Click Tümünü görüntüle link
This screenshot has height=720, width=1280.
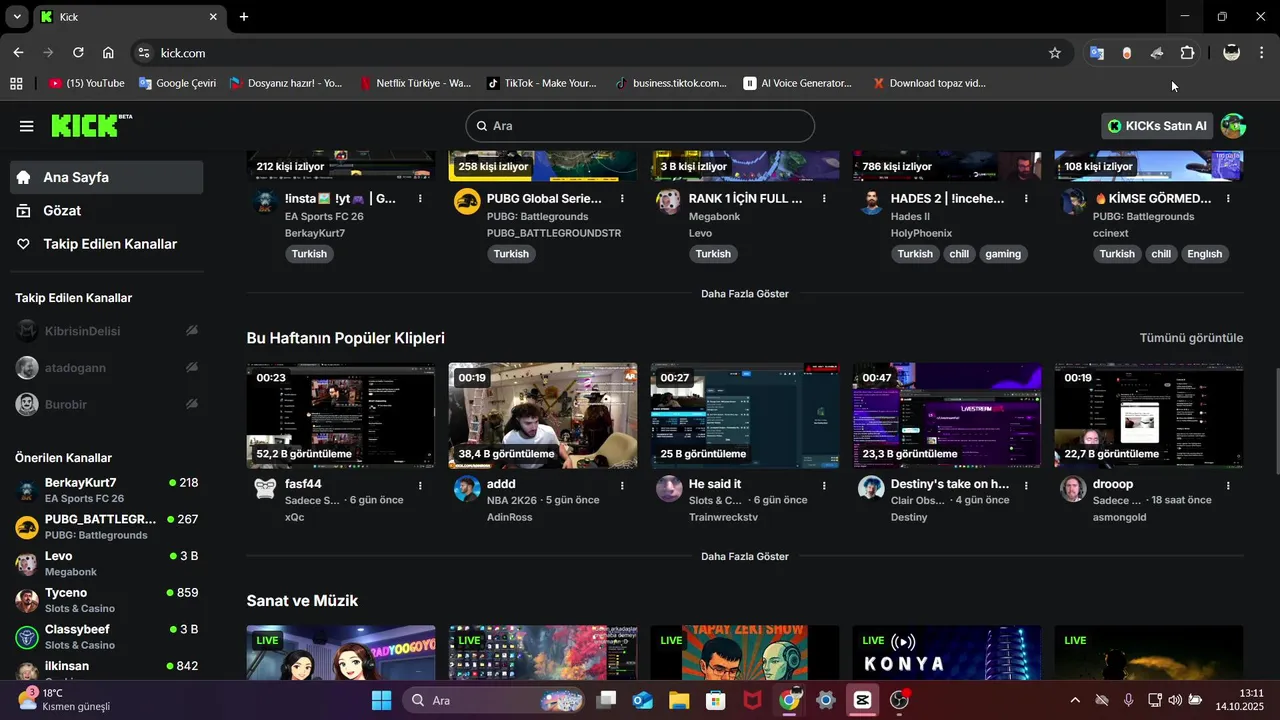[1191, 338]
